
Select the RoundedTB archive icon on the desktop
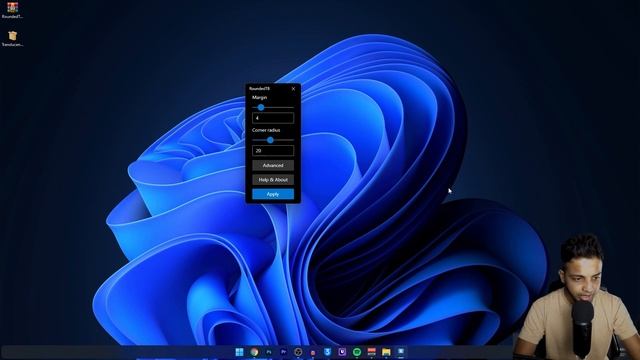(12, 11)
